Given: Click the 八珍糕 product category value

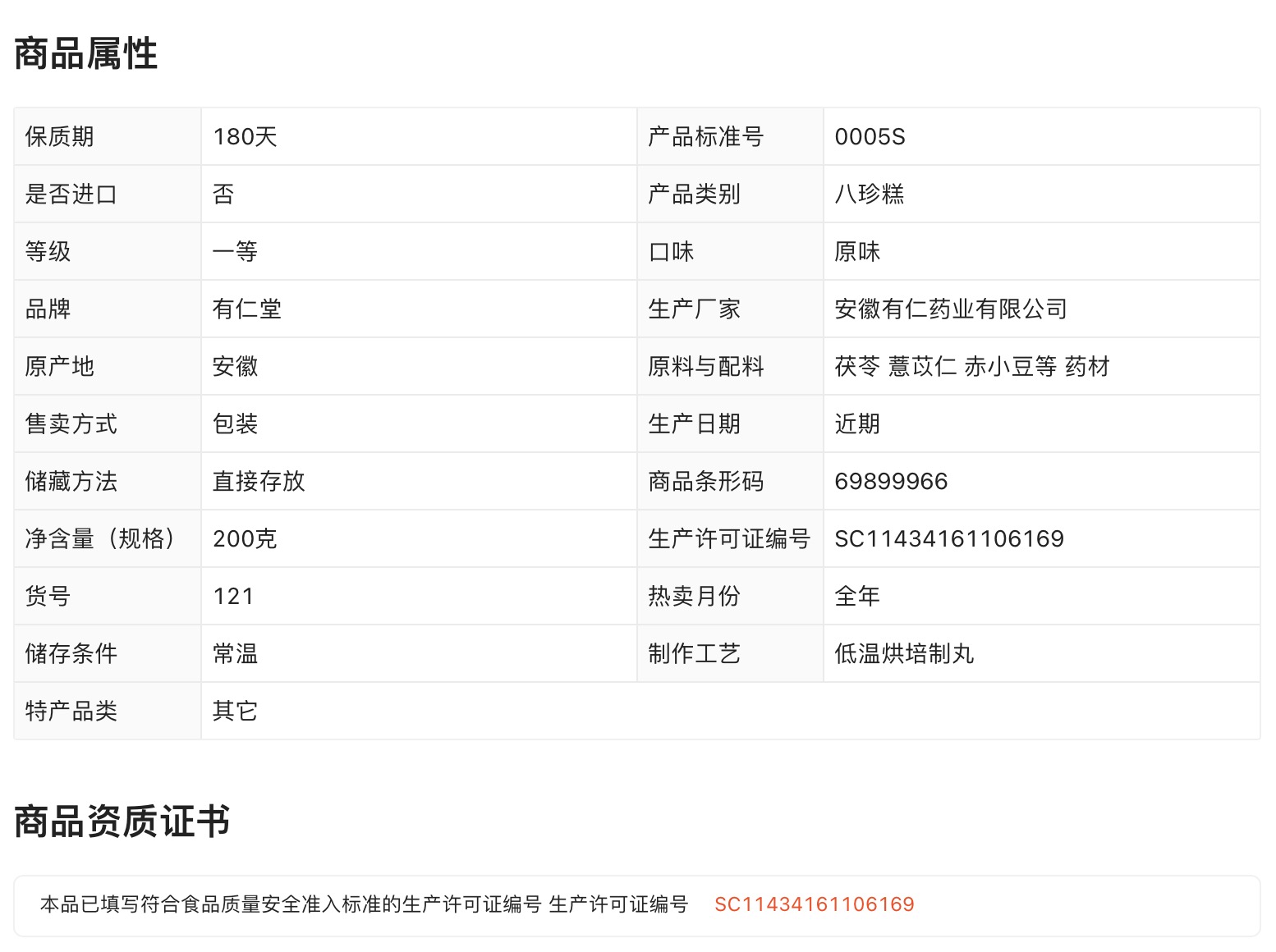Looking at the screenshot, I should click(869, 194).
